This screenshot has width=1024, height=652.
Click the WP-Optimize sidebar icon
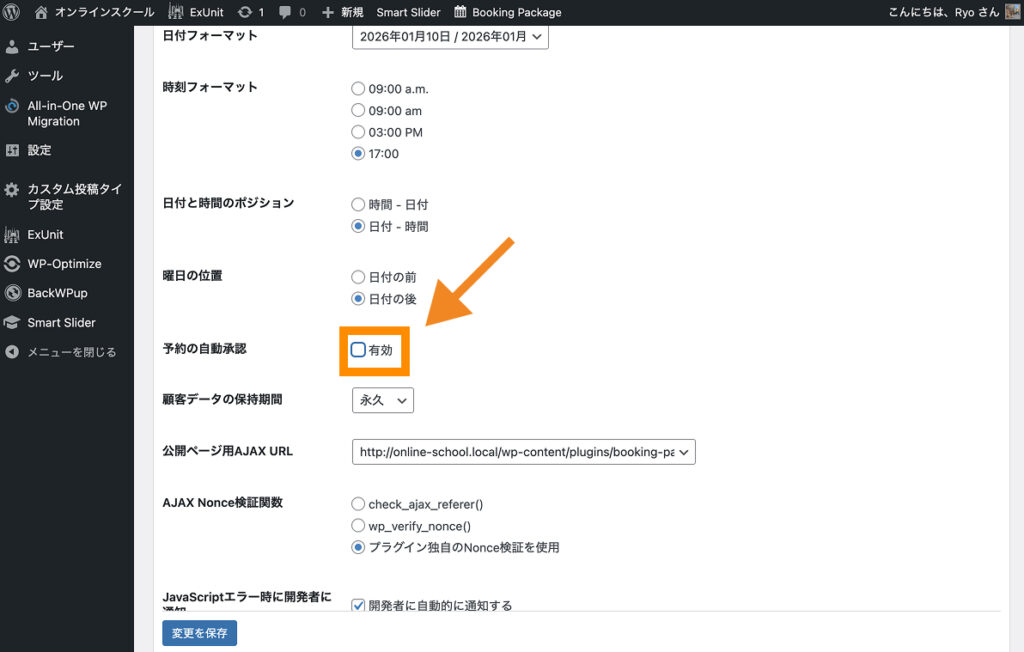[12, 264]
